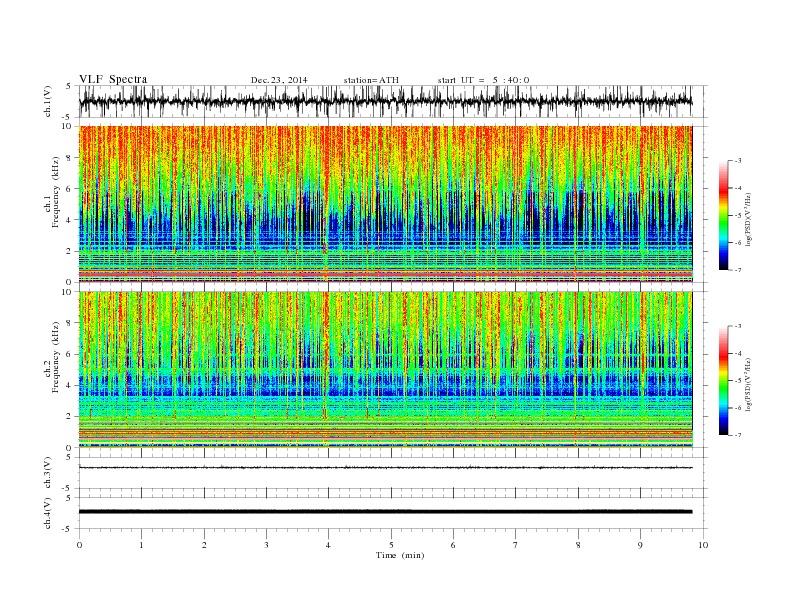Screen dimensions: 792x612
Task: Click the "VLF Spectra" plot title
Action: [x=113, y=79]
